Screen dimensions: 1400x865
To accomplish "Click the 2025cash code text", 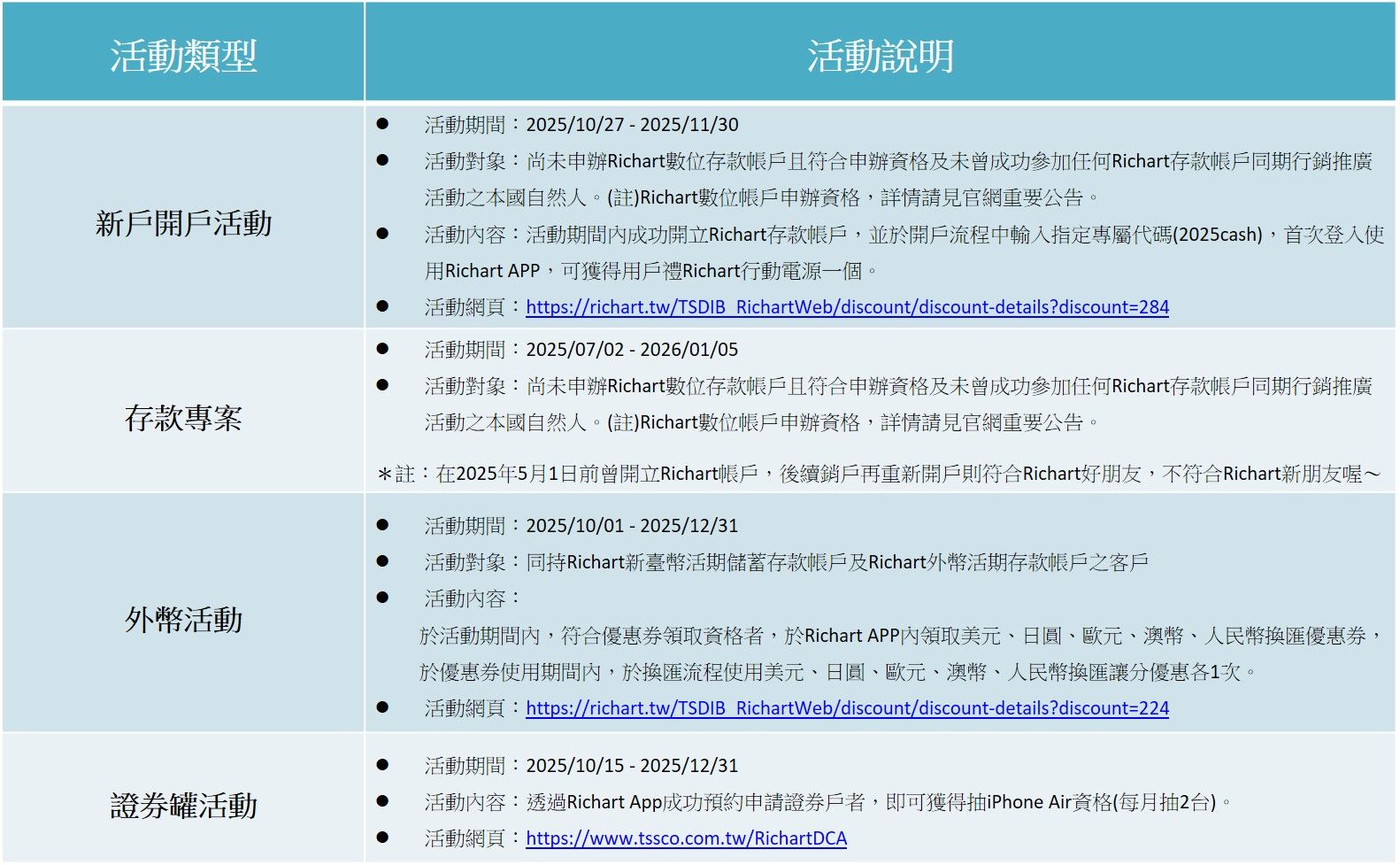I will click(x=1219, y=235).
